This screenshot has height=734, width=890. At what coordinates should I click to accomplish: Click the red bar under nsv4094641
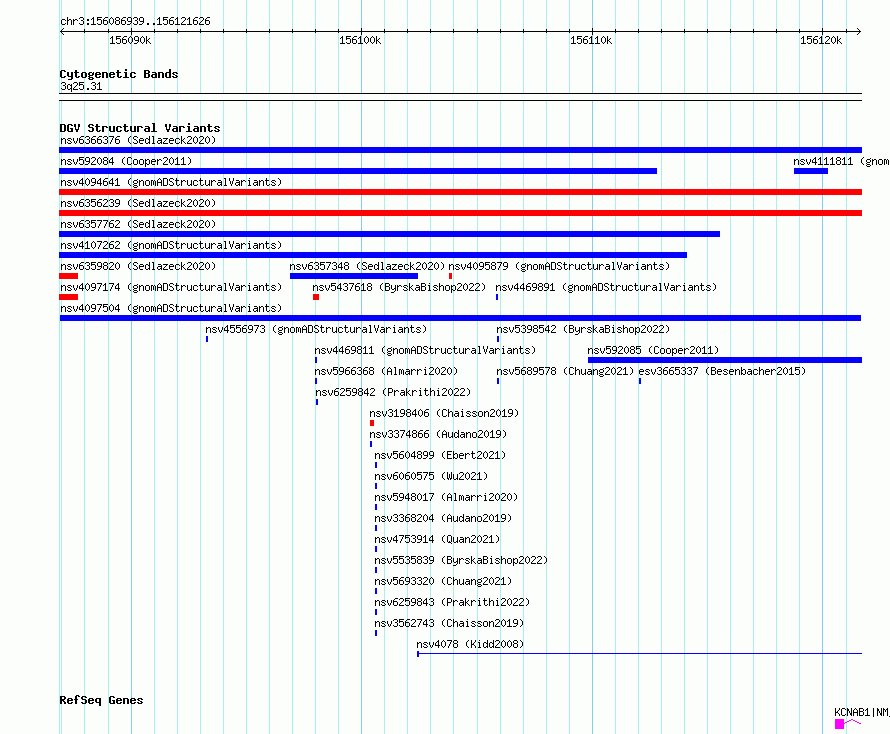[x=460, y=192]
